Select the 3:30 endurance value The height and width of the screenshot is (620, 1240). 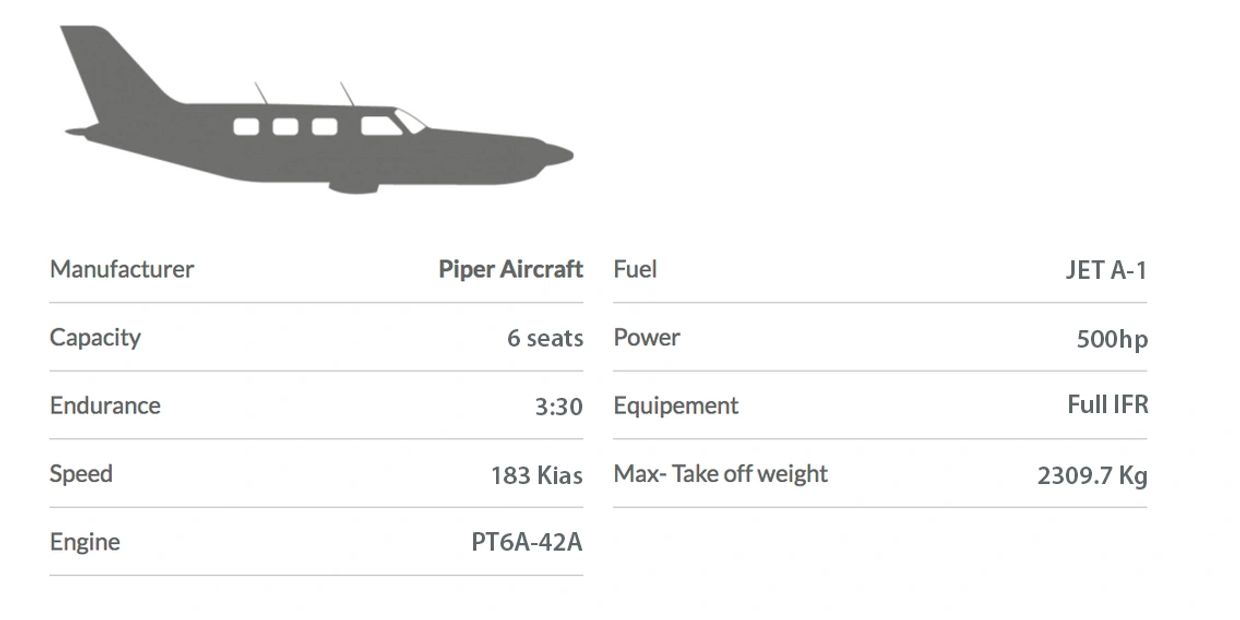point(558,406)
